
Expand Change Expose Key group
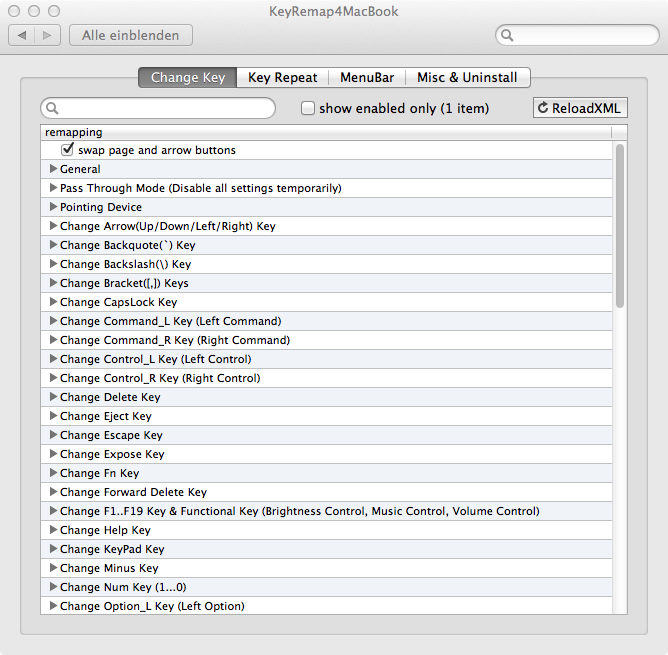point(53,454)
